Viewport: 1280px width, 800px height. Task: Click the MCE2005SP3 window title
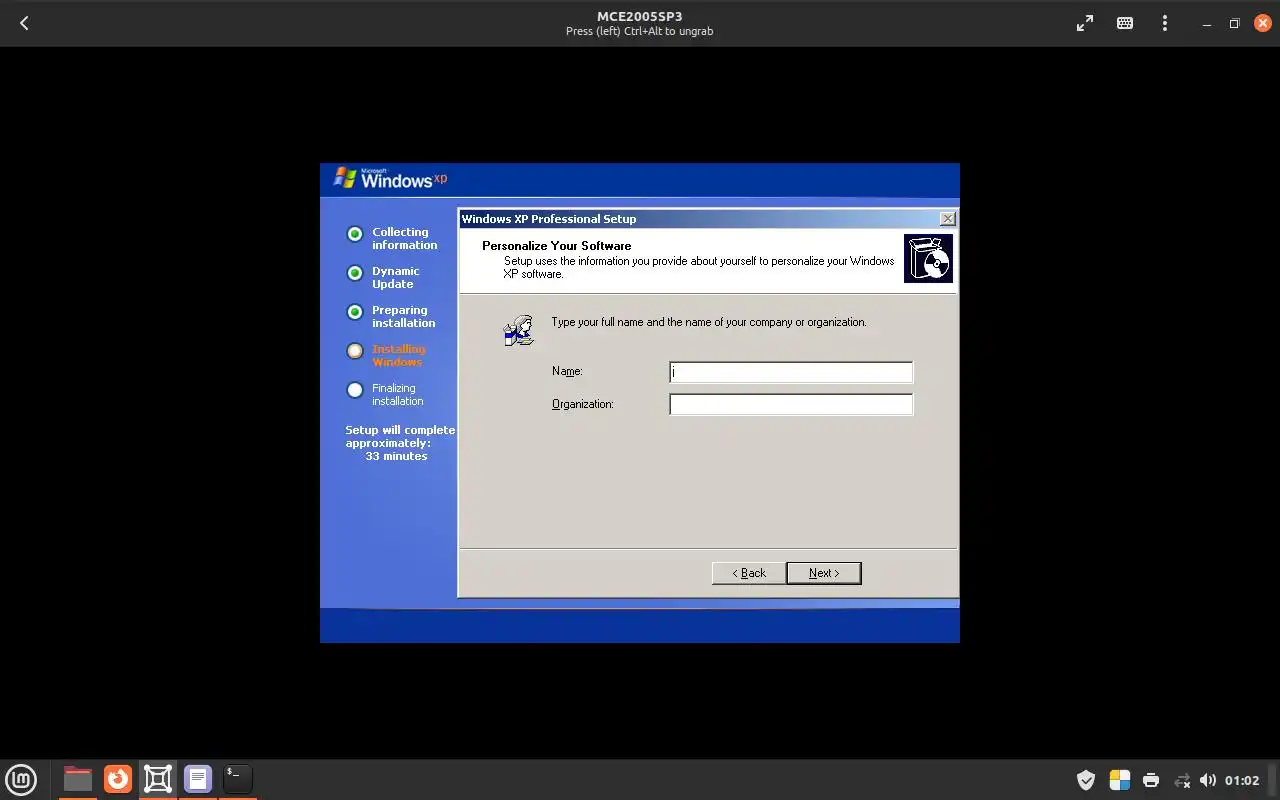(640, 16)
